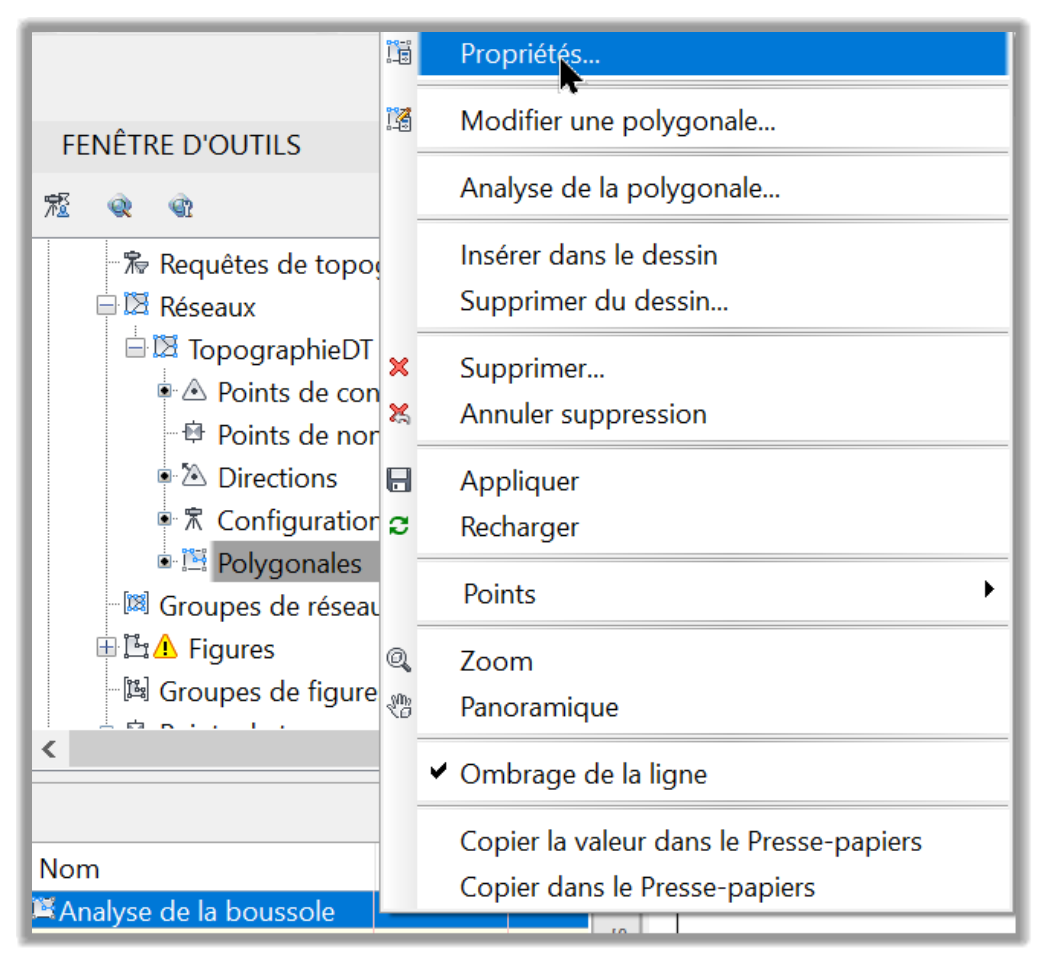Select TopographieDT in the tree
This screenshot has height=963, width=1051.
[280, 349]
